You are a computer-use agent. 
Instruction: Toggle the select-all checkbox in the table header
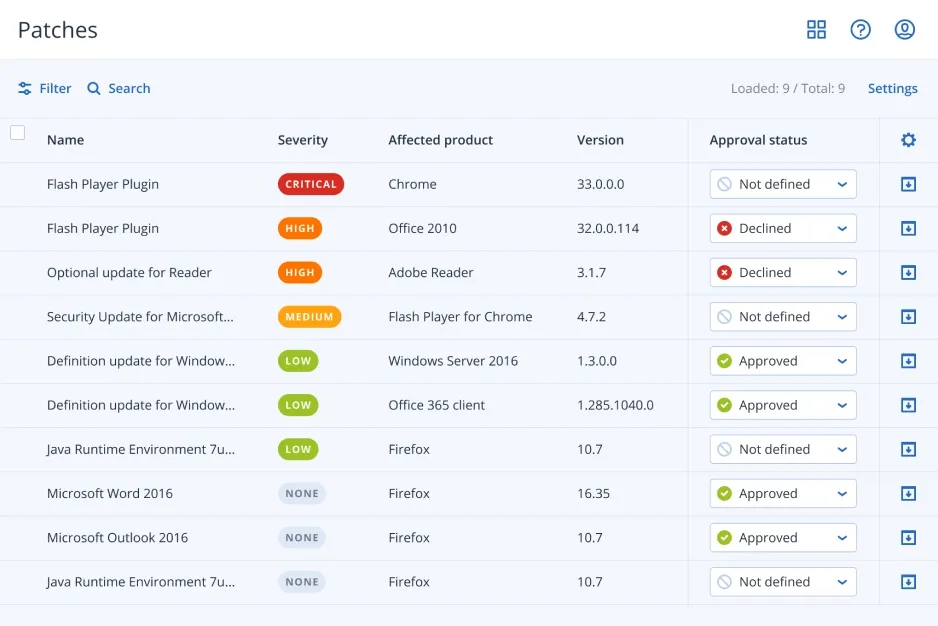17,132
